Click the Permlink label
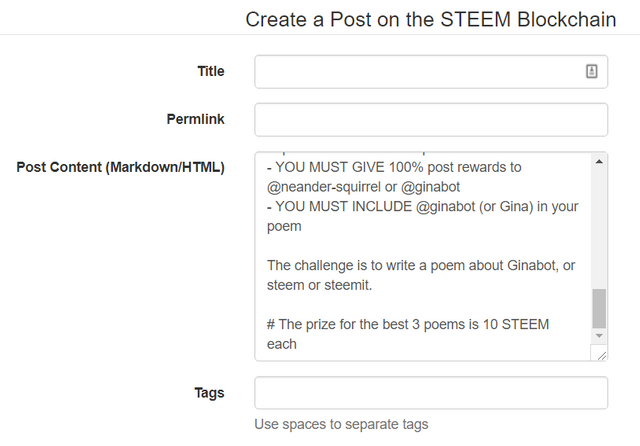 point(195,119)
